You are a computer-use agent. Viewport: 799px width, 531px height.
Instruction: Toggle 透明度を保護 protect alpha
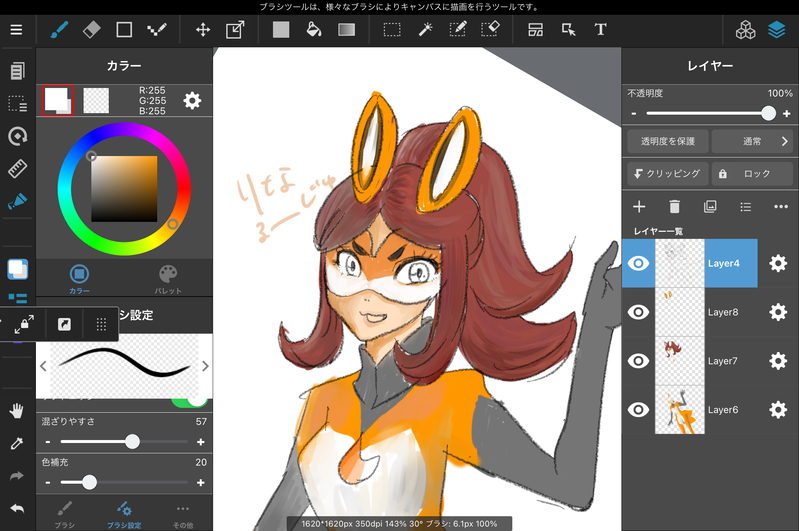pos(668,141)
